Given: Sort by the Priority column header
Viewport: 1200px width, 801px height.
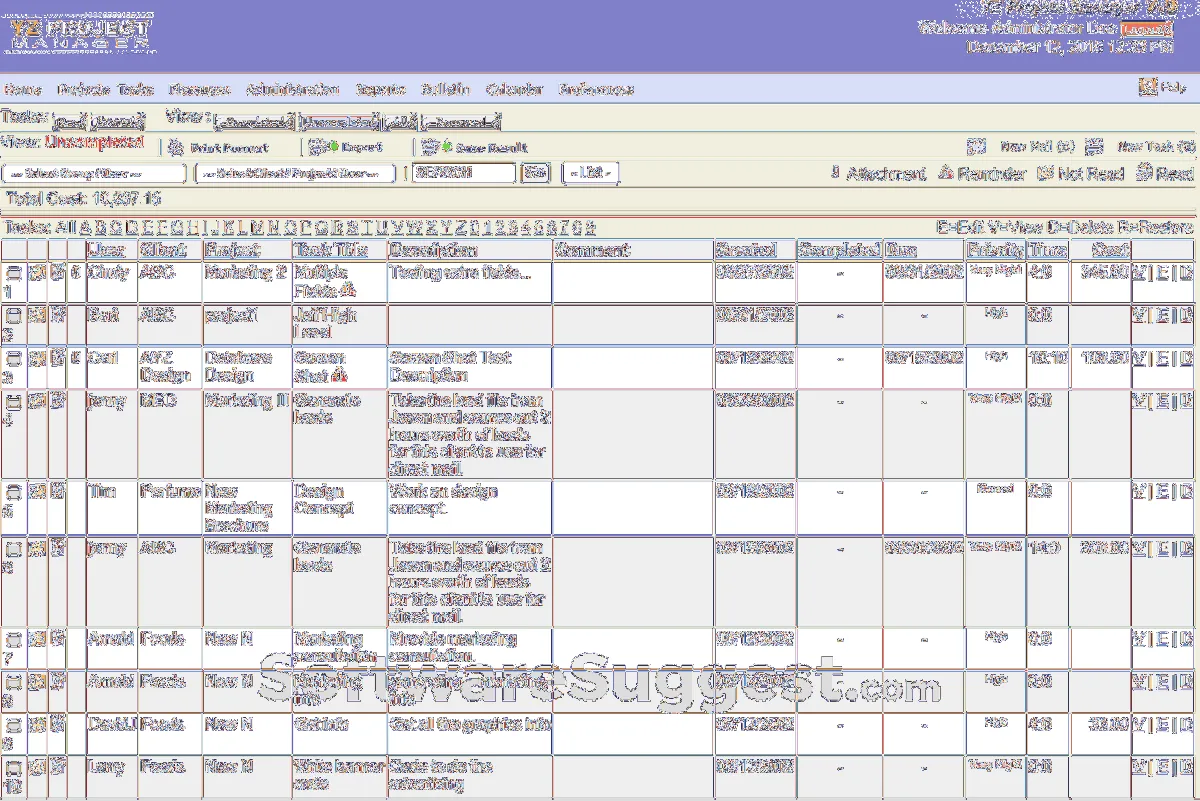Looking at the screenshot, I should pos(995,250).
